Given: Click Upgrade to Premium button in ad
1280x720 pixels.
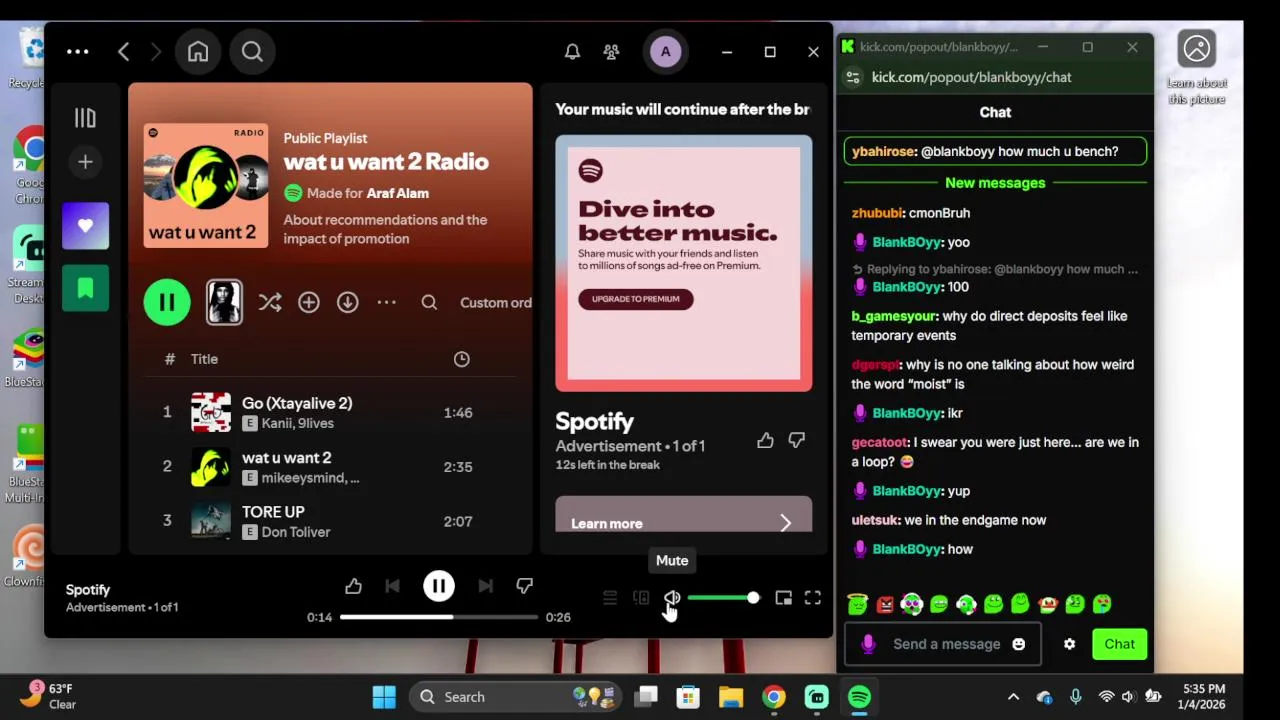Looking at the screenshot, I should (636, 299).
